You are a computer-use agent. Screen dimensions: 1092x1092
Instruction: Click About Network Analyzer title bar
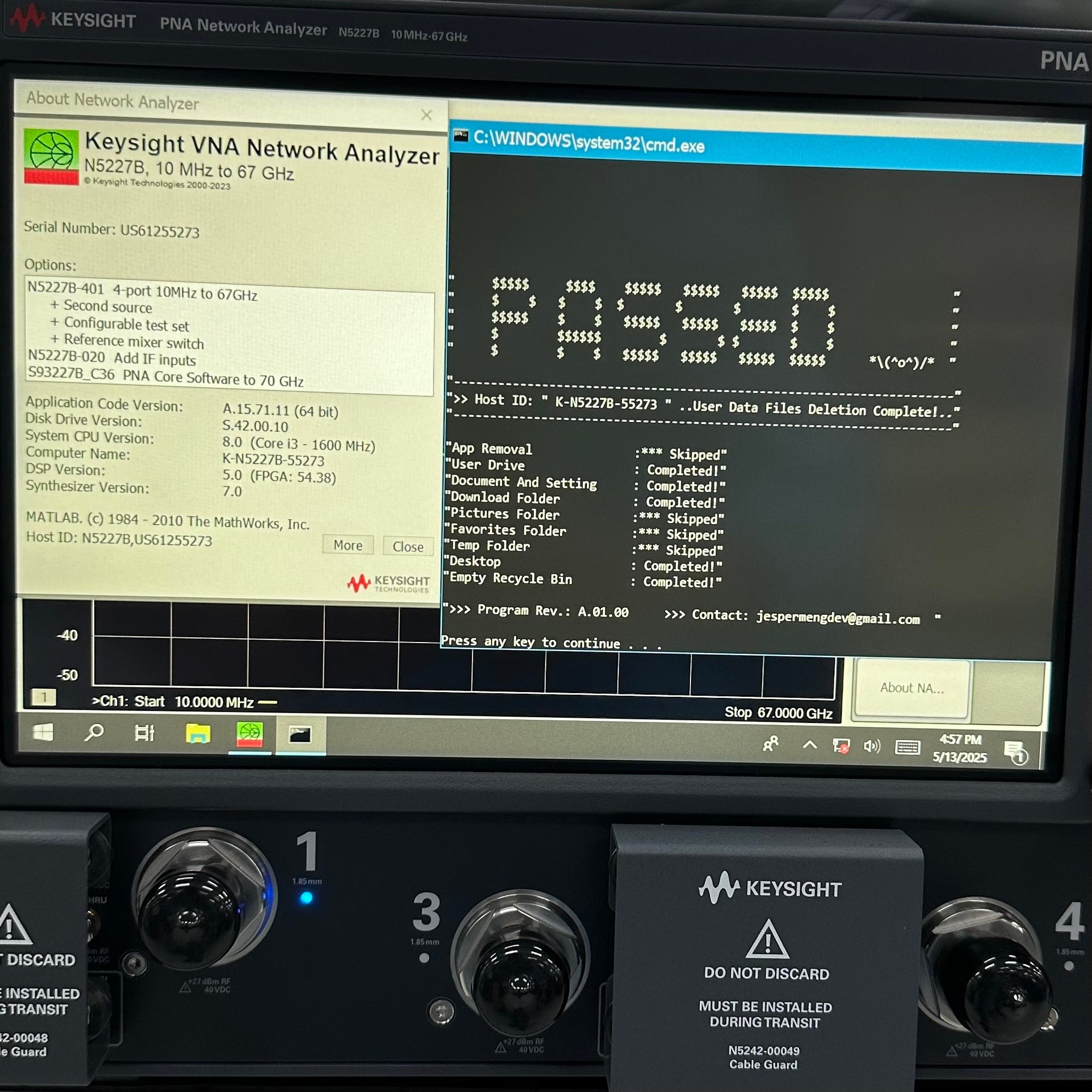point(230,105)
